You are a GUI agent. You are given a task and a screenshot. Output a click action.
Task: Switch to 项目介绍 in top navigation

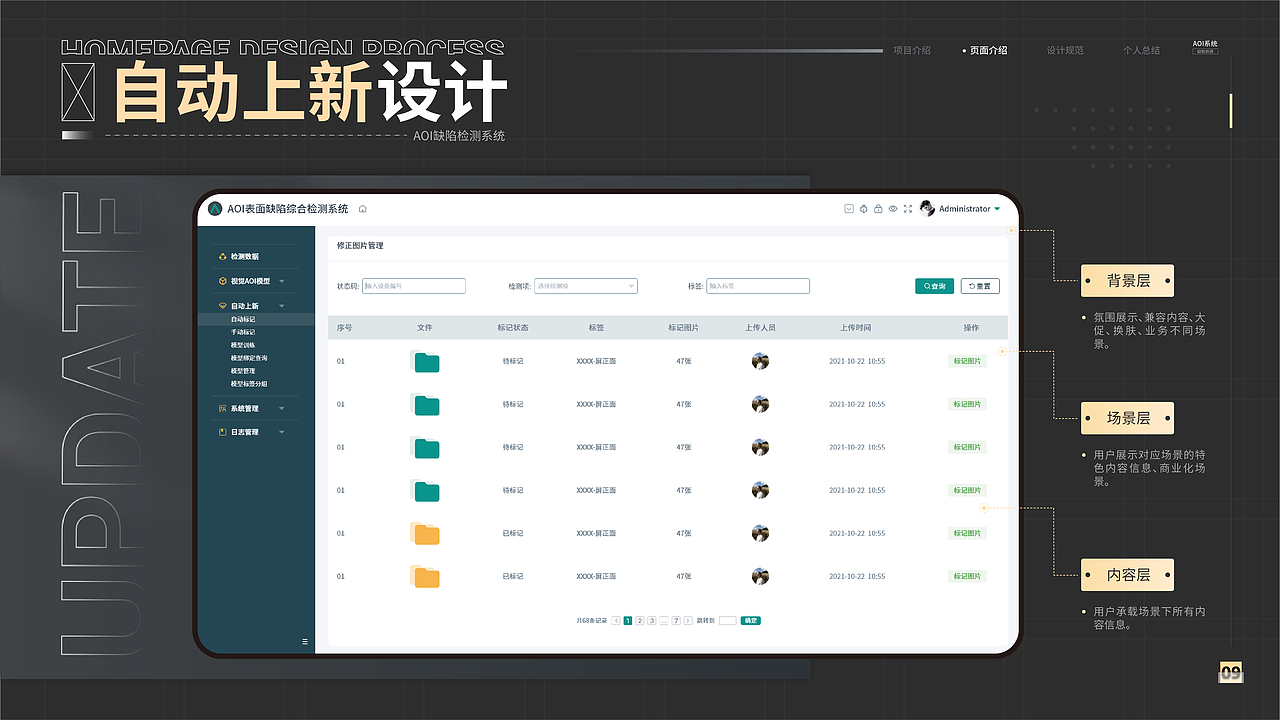(912, 50)
